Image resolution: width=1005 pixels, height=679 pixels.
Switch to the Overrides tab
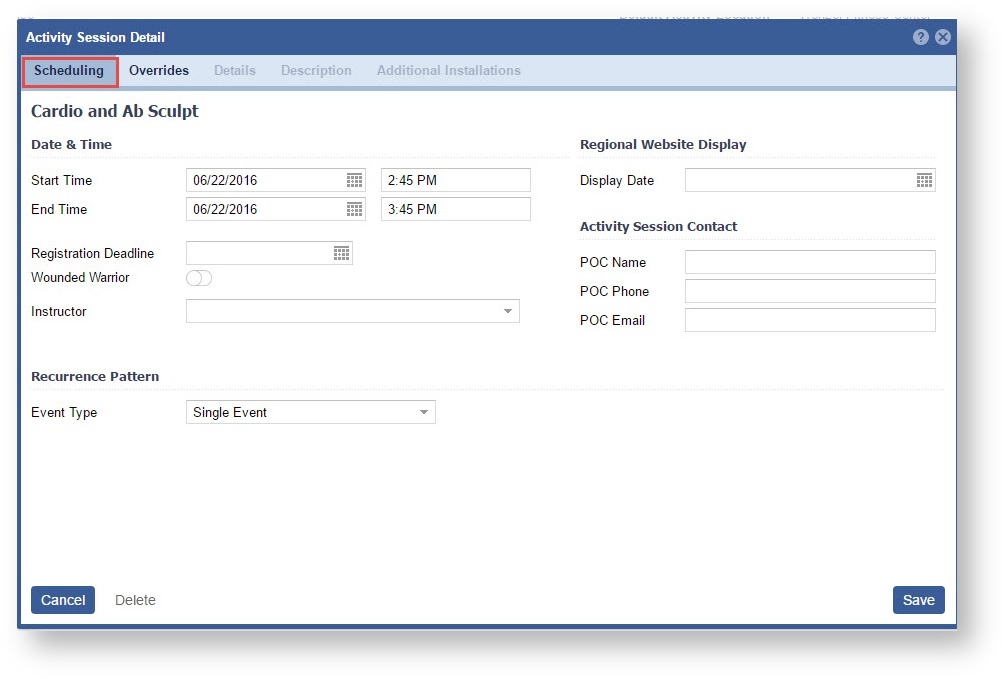(x=159, y=71)
